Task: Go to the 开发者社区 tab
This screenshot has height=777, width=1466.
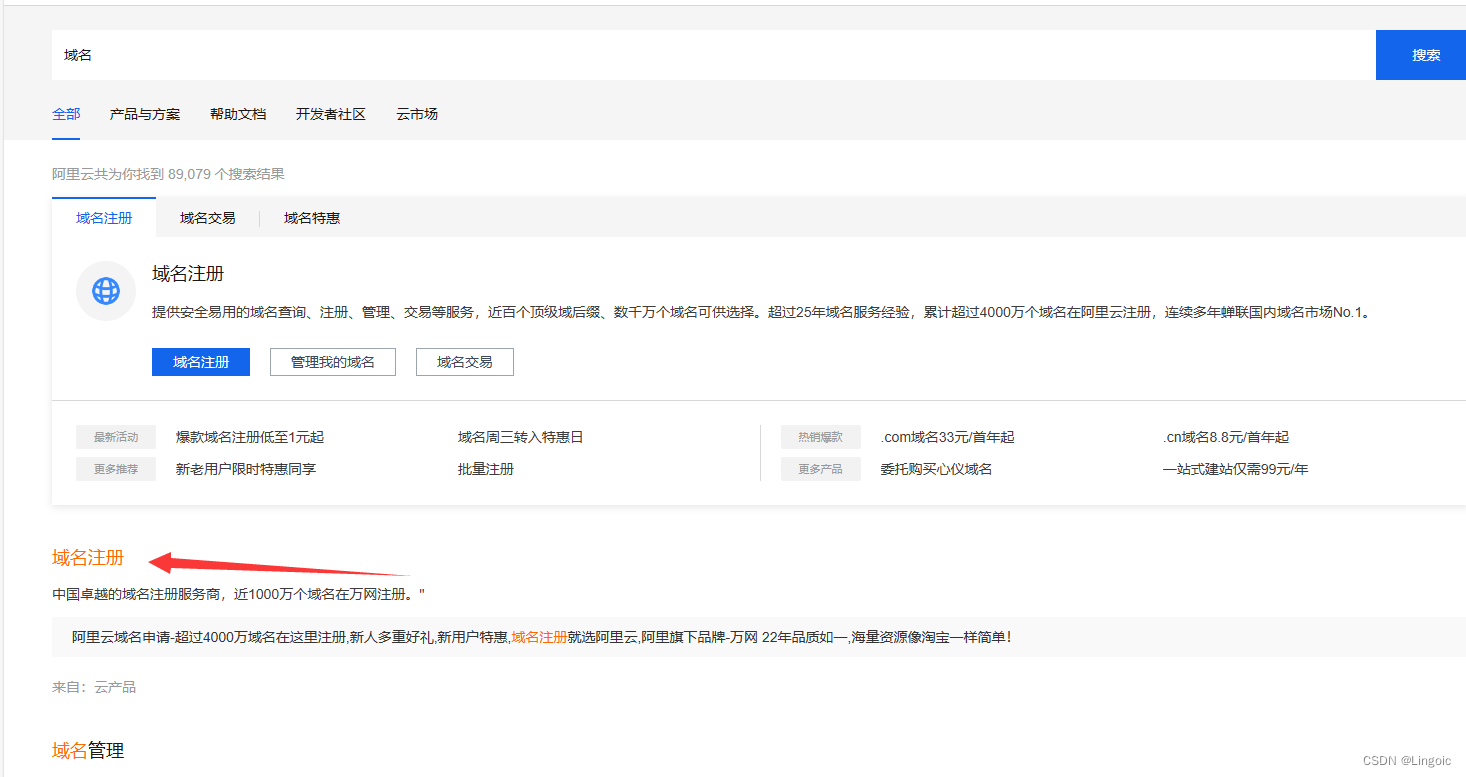Action: coord(331,114)
